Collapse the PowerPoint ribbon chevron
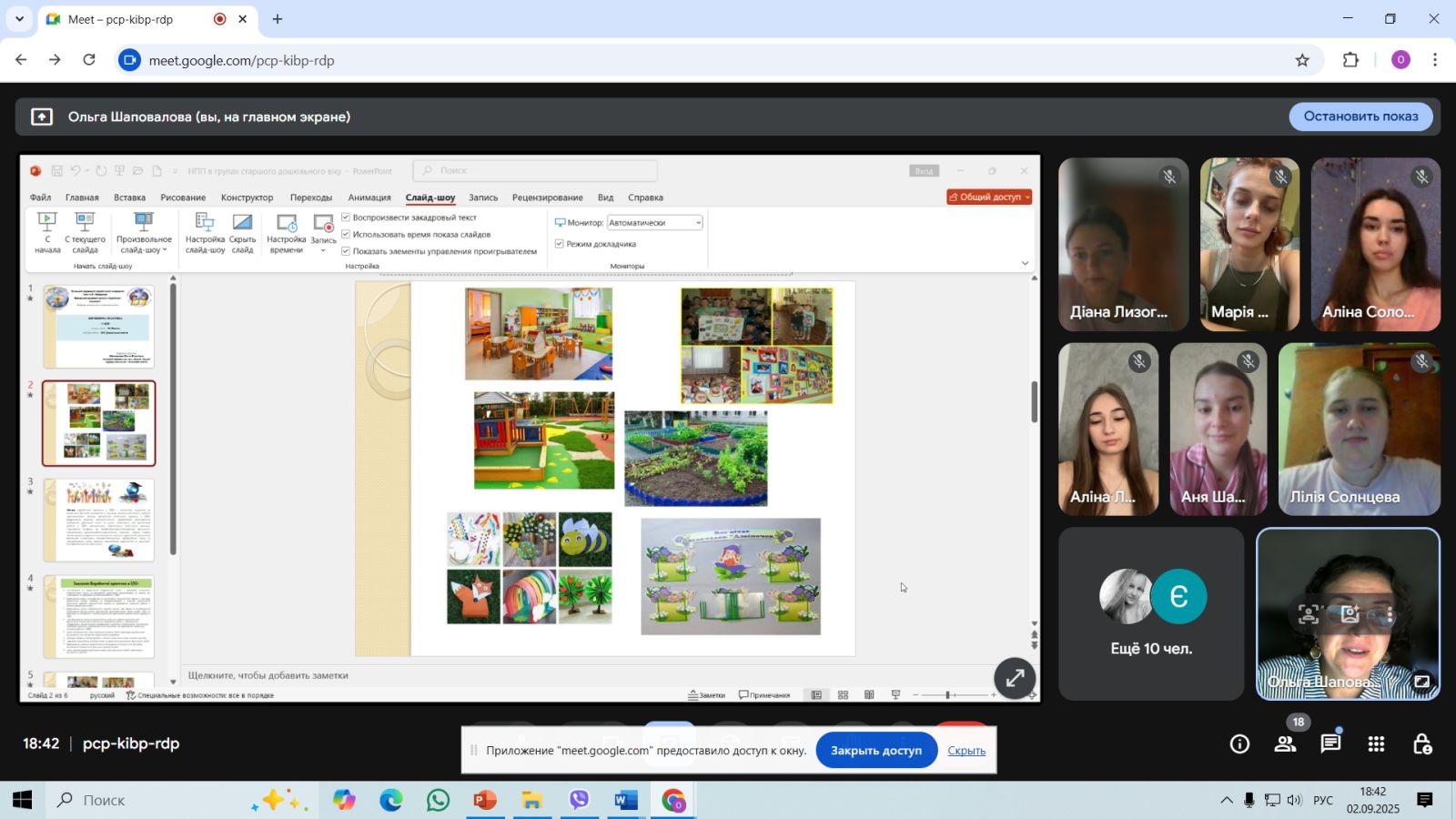This screenshot has height=819, width=1456. [x=1025, y=263]
